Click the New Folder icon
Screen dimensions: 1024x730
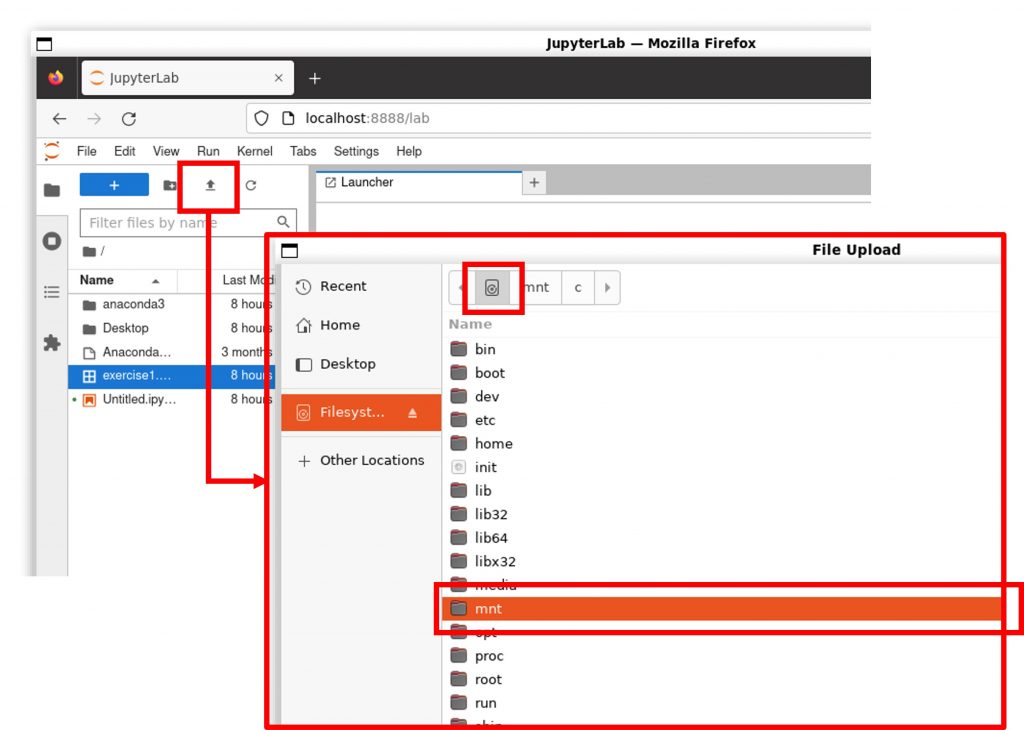[x=170, y=186]
